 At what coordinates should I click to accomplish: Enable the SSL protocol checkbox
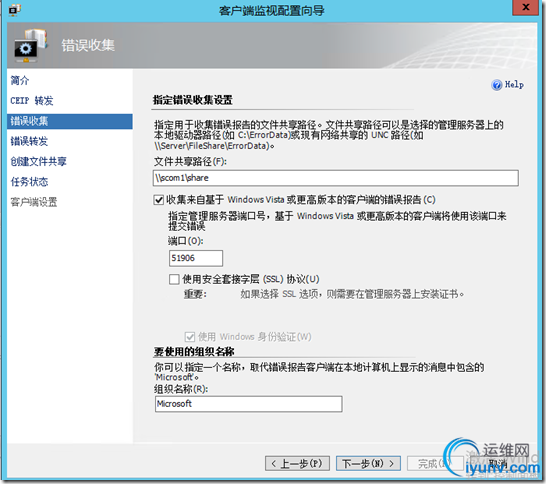pyautogui.click(x=174, y=279)
